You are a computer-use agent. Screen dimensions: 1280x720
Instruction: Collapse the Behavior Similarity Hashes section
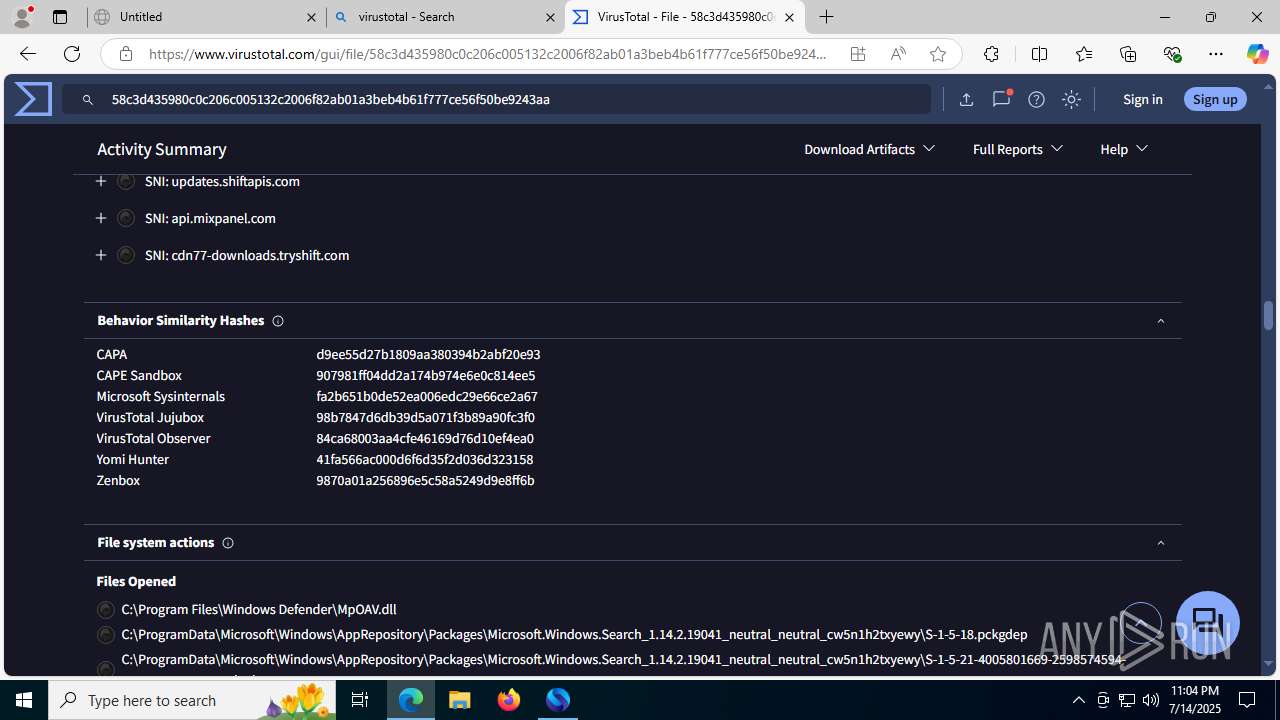coord(1161,321)
